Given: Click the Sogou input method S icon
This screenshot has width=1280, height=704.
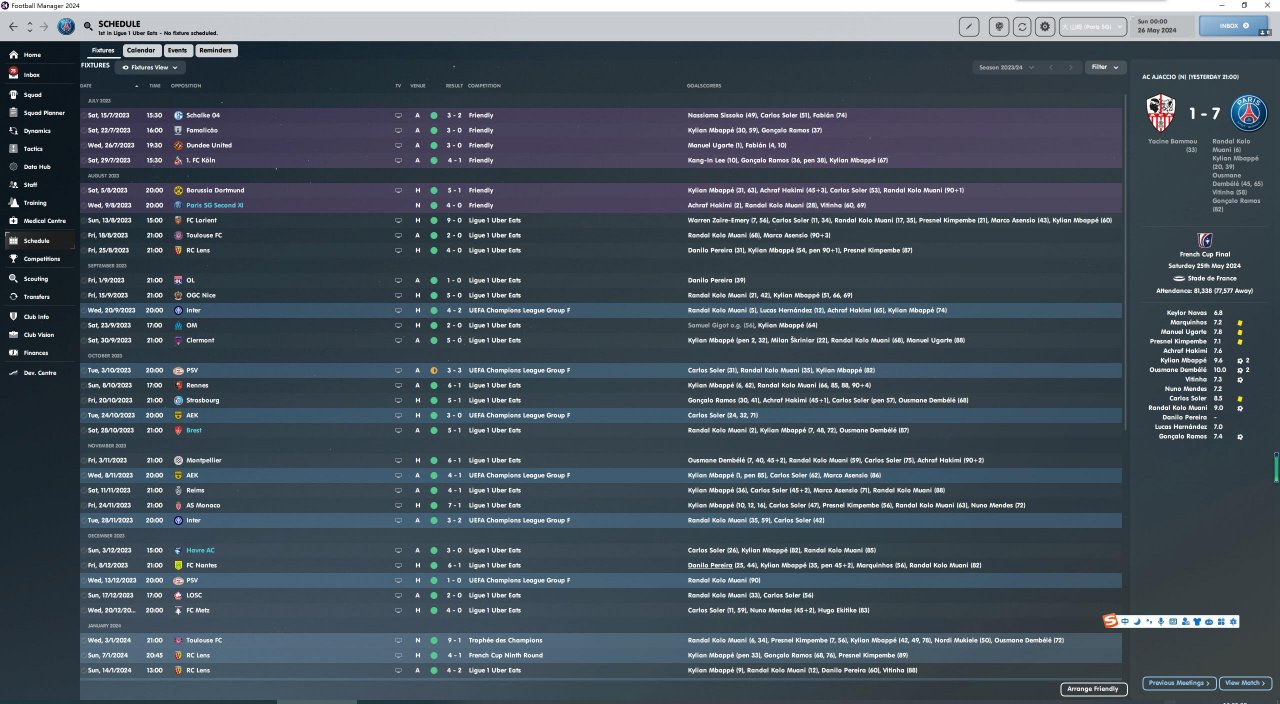Looking at the screenshot, I should [x=1111, y=622].
